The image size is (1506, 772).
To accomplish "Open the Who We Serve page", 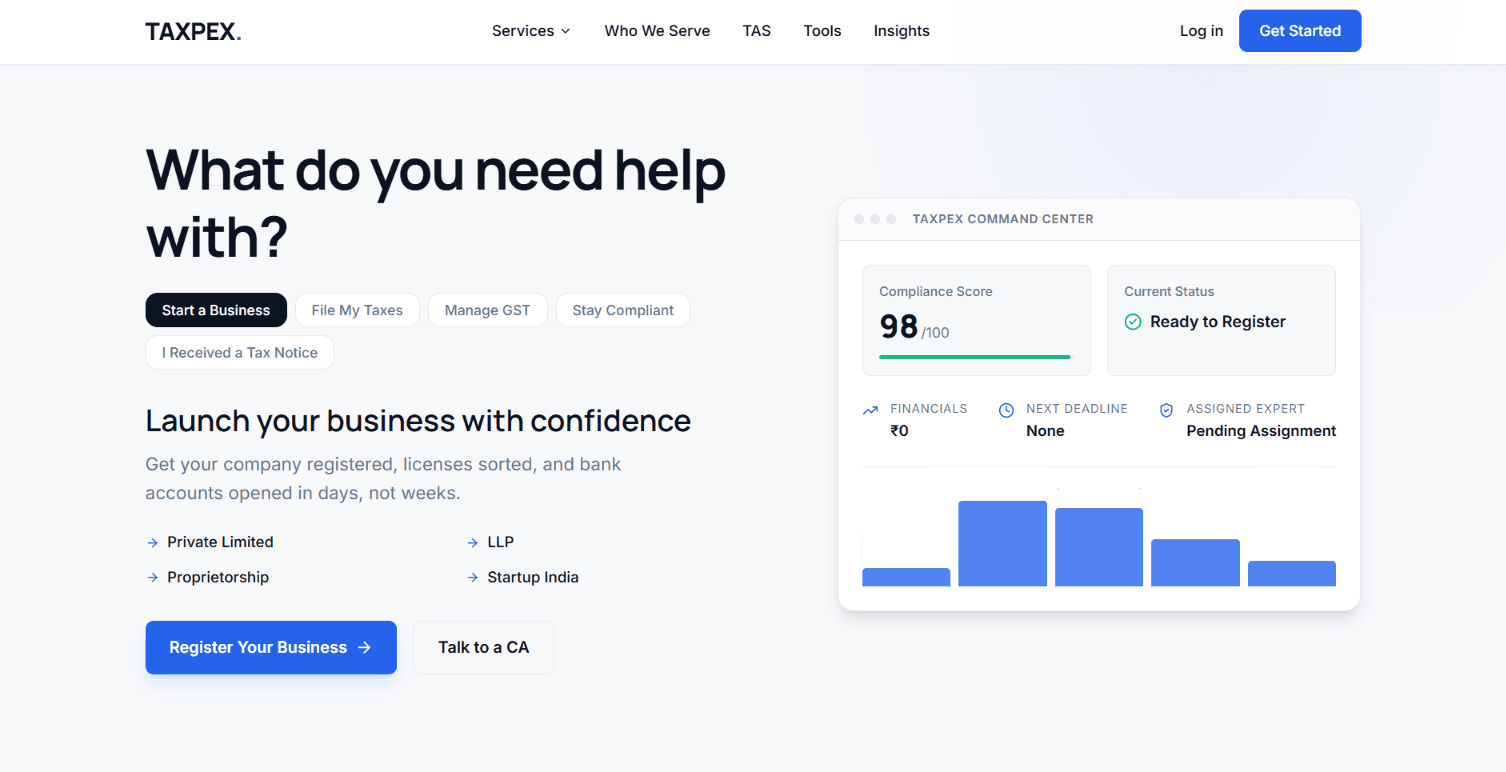I will [x=657, y=31].
